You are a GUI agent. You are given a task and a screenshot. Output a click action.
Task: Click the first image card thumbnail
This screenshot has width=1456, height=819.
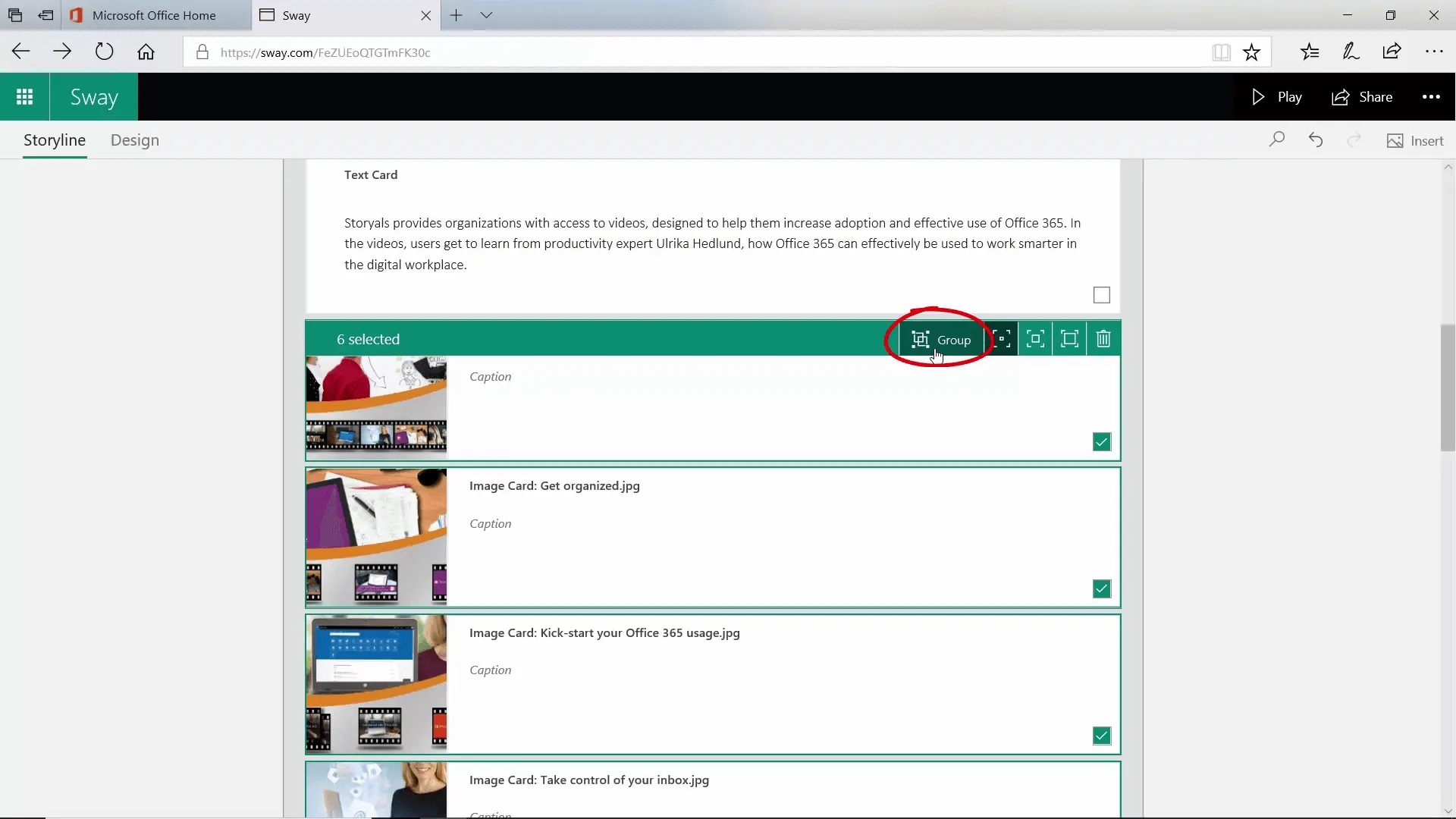pos(376,407)
